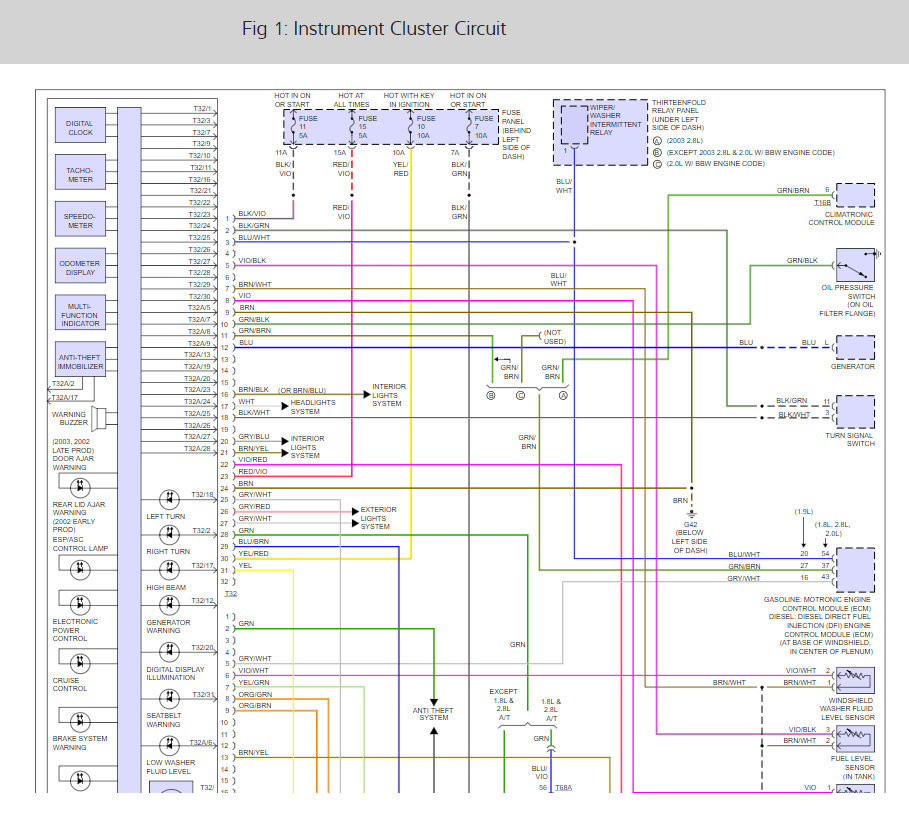Click 'HOT AT ALL TIMES' label
Image resolution: width=909 pixels, height=818 pixels.
tap(351, 100)
